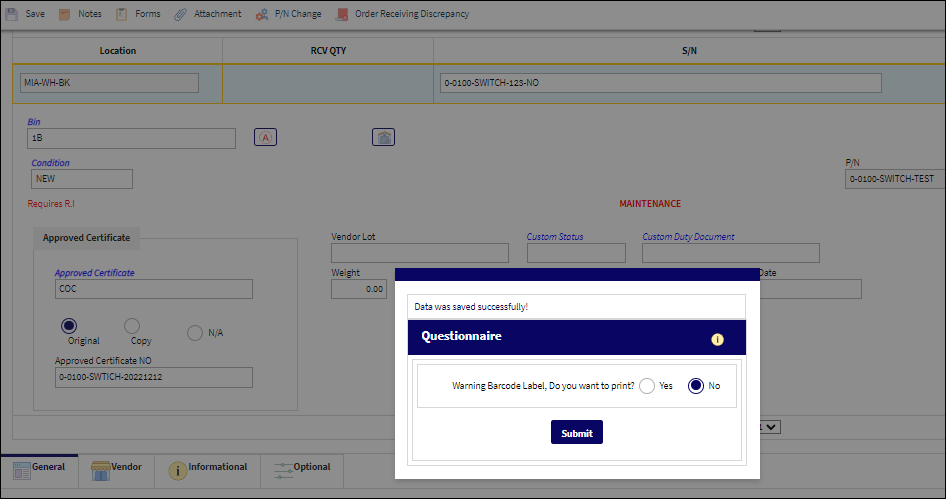Click 'Data was saved successfully!' message
The image size is (946, 499).
coord(471,307)
